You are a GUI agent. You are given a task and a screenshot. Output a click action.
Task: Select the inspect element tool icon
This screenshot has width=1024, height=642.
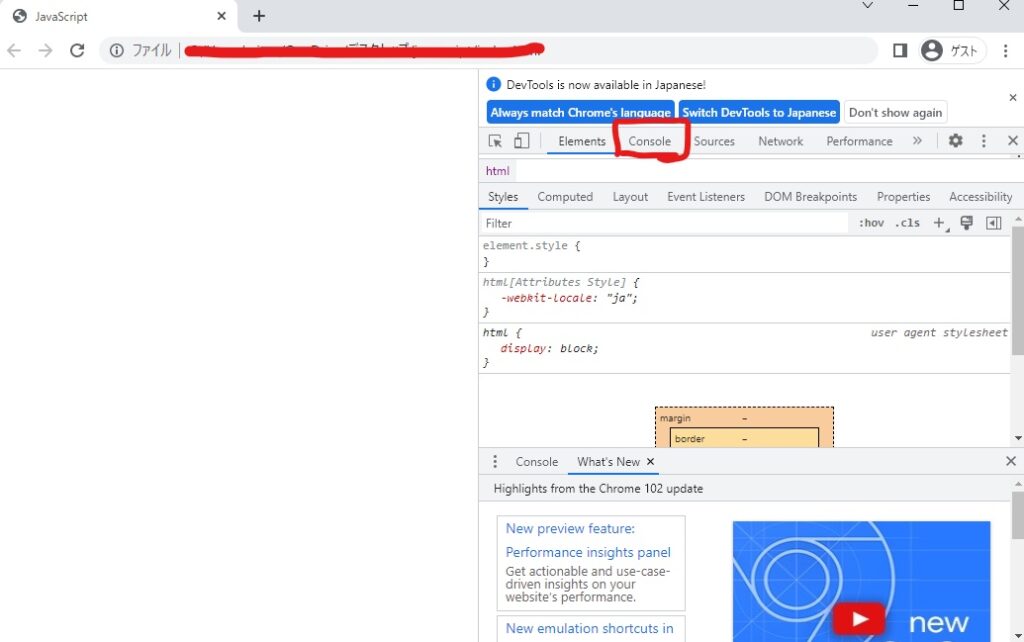[x=495, y=141]
